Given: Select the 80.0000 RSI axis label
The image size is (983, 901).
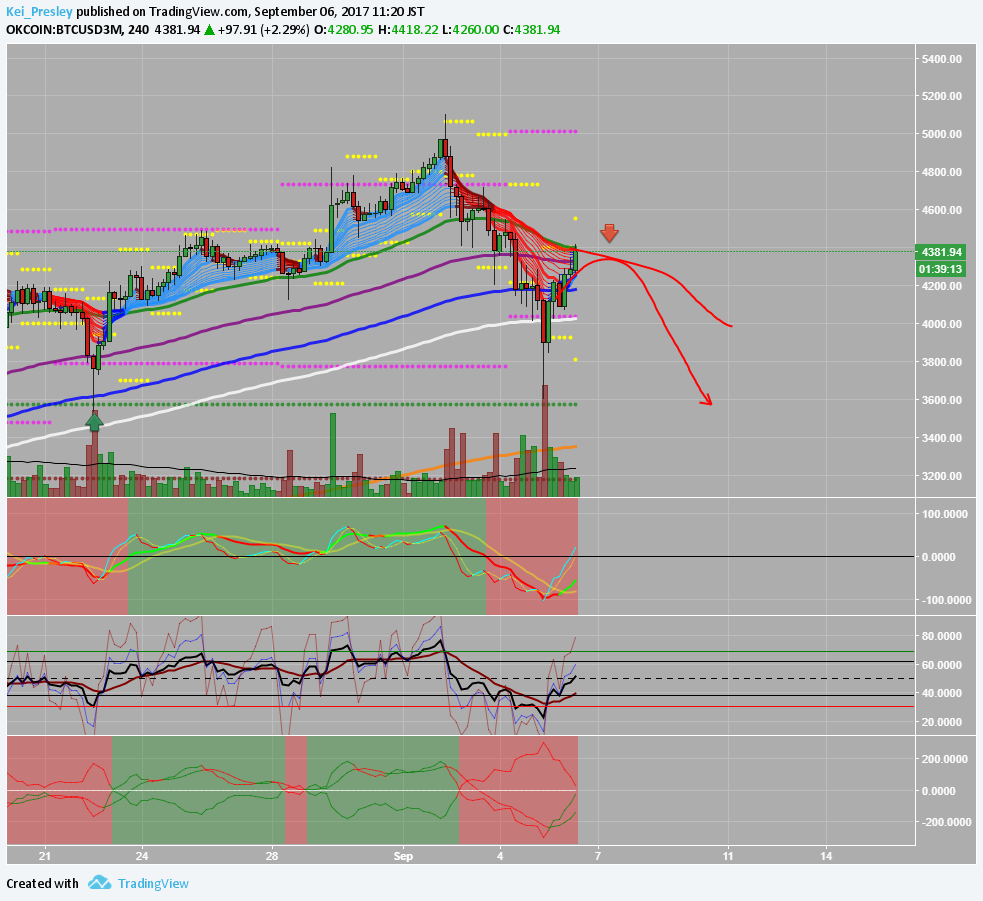Looking at the screenshot, I should (x=944, y=636).
